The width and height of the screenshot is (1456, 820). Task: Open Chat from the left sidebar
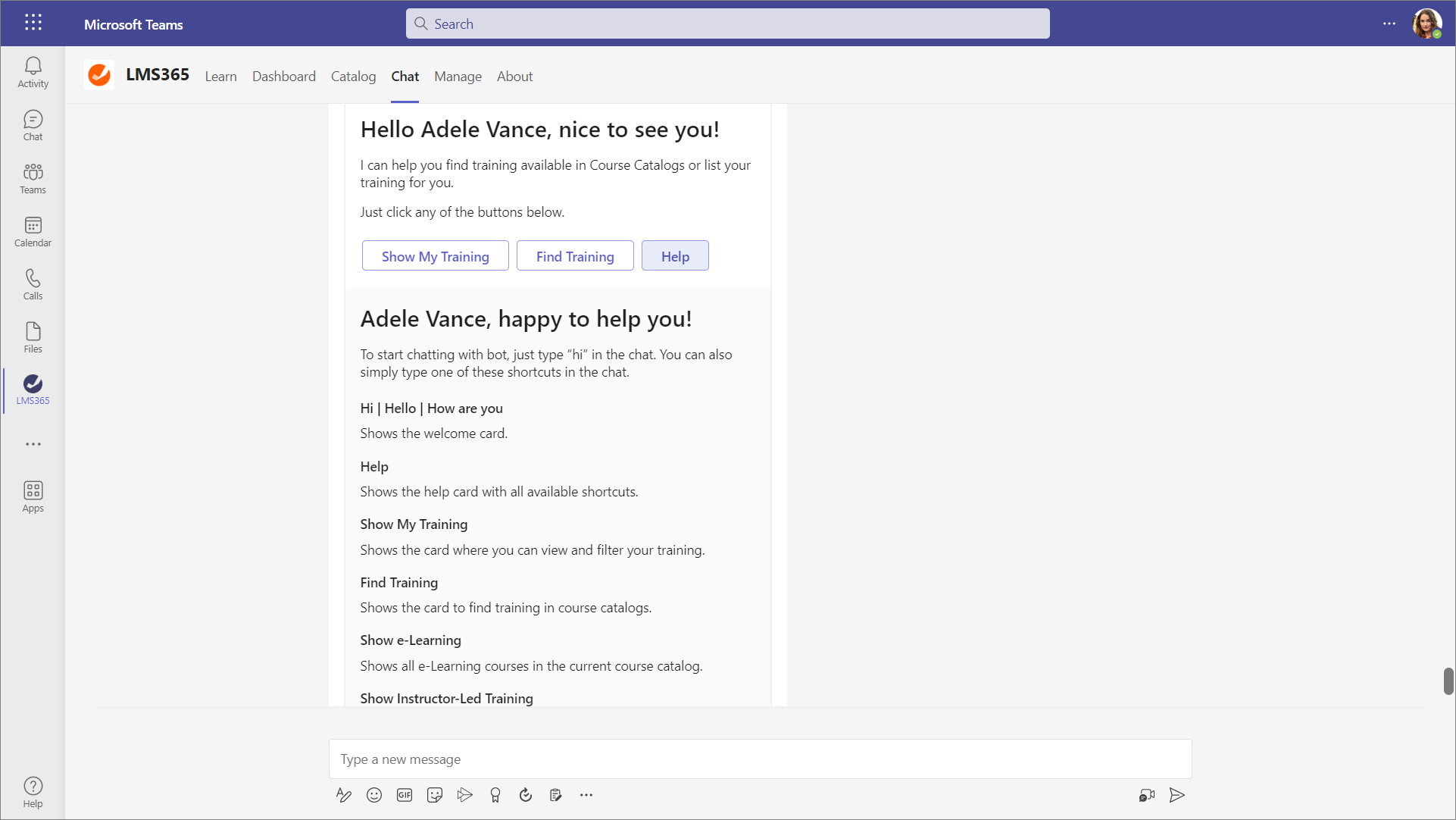[x=33, y=125]
